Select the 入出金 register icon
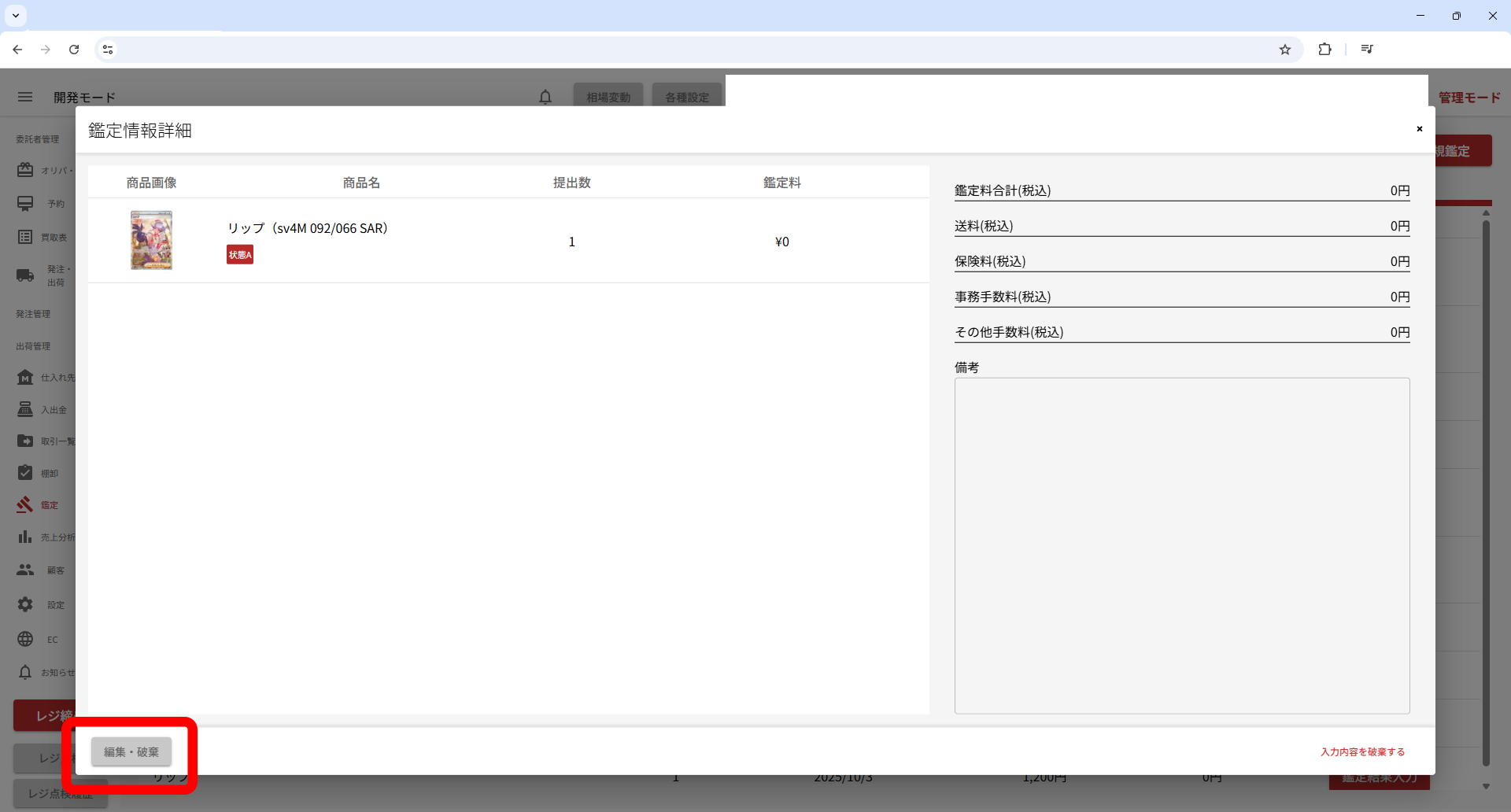Viewport: 1511px width, 812px height. 25,410
